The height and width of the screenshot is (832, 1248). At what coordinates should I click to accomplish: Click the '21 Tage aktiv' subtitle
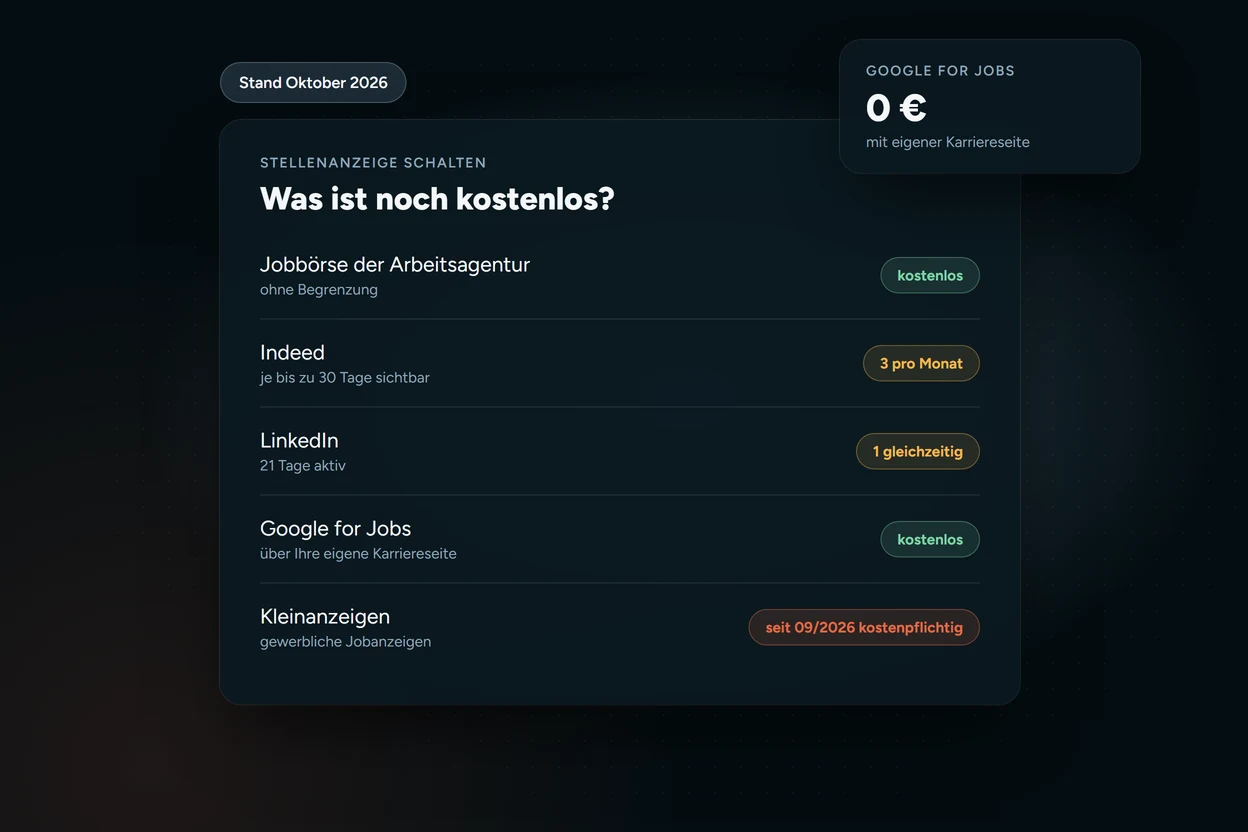pos(303,466)
